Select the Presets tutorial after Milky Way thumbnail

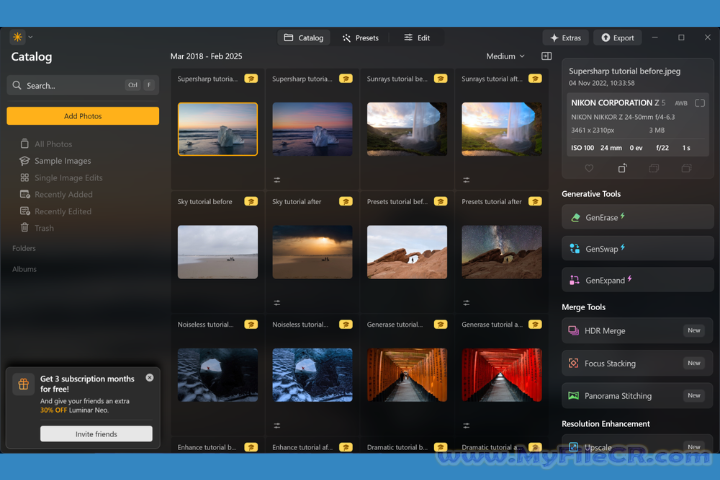coord(501,252)
